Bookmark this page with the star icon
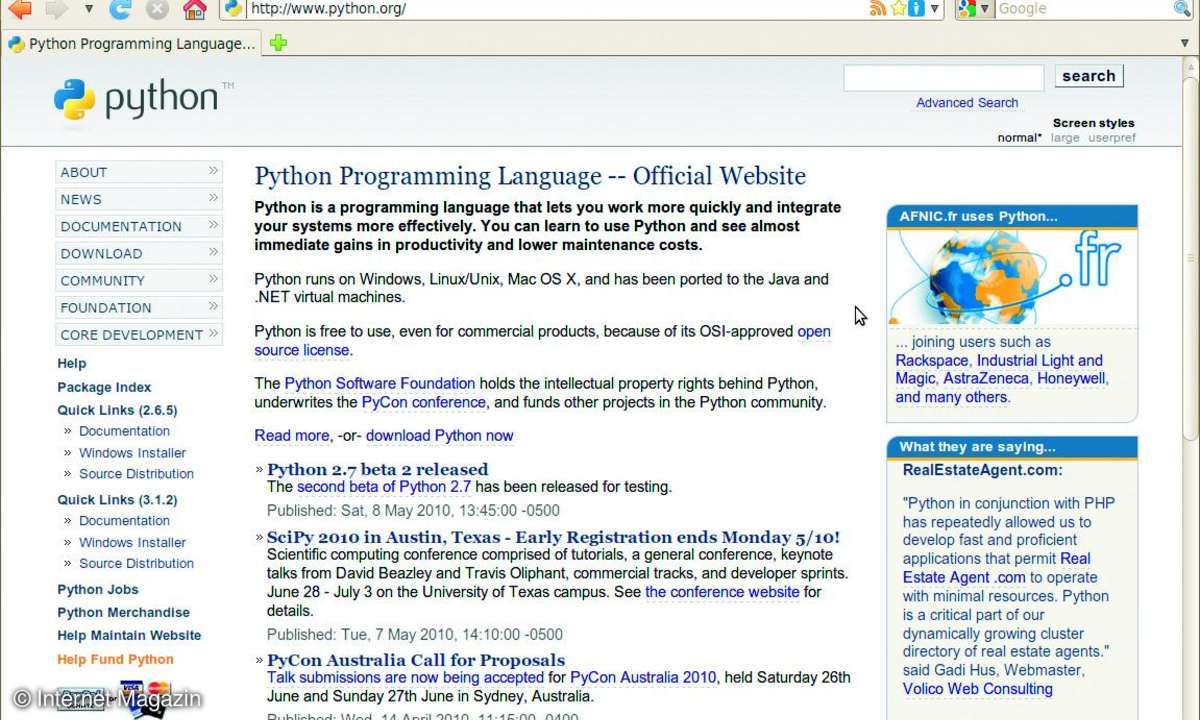Screen dimensions: 1200x720 click(897, 9)
